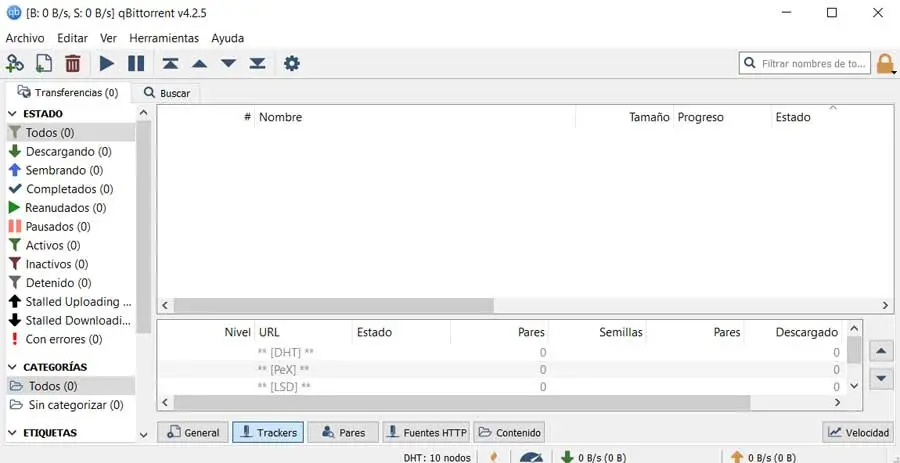Switch to the Transferencias tab

click(68, 92)
